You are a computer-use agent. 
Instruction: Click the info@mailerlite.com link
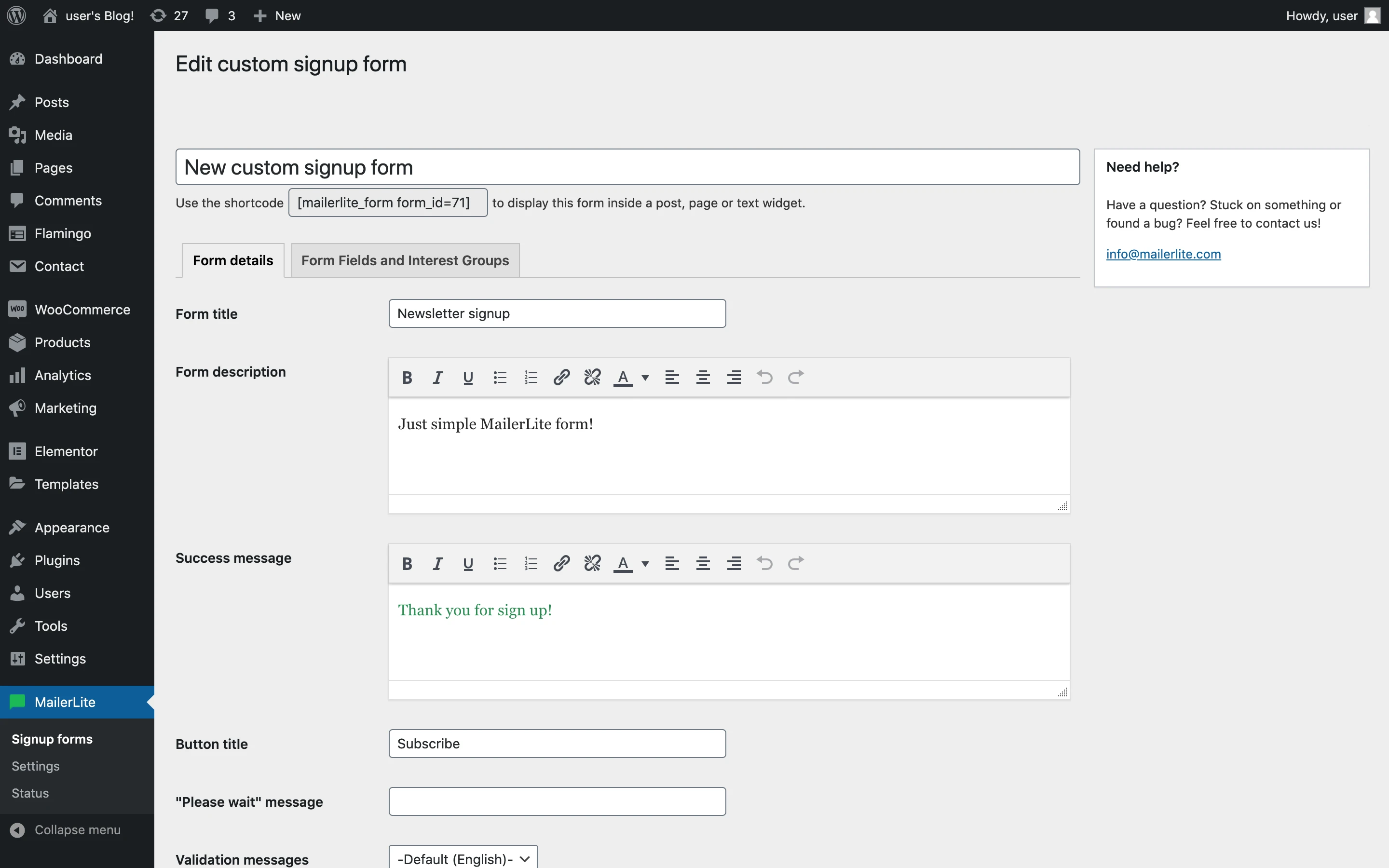tap(1163, 254)
